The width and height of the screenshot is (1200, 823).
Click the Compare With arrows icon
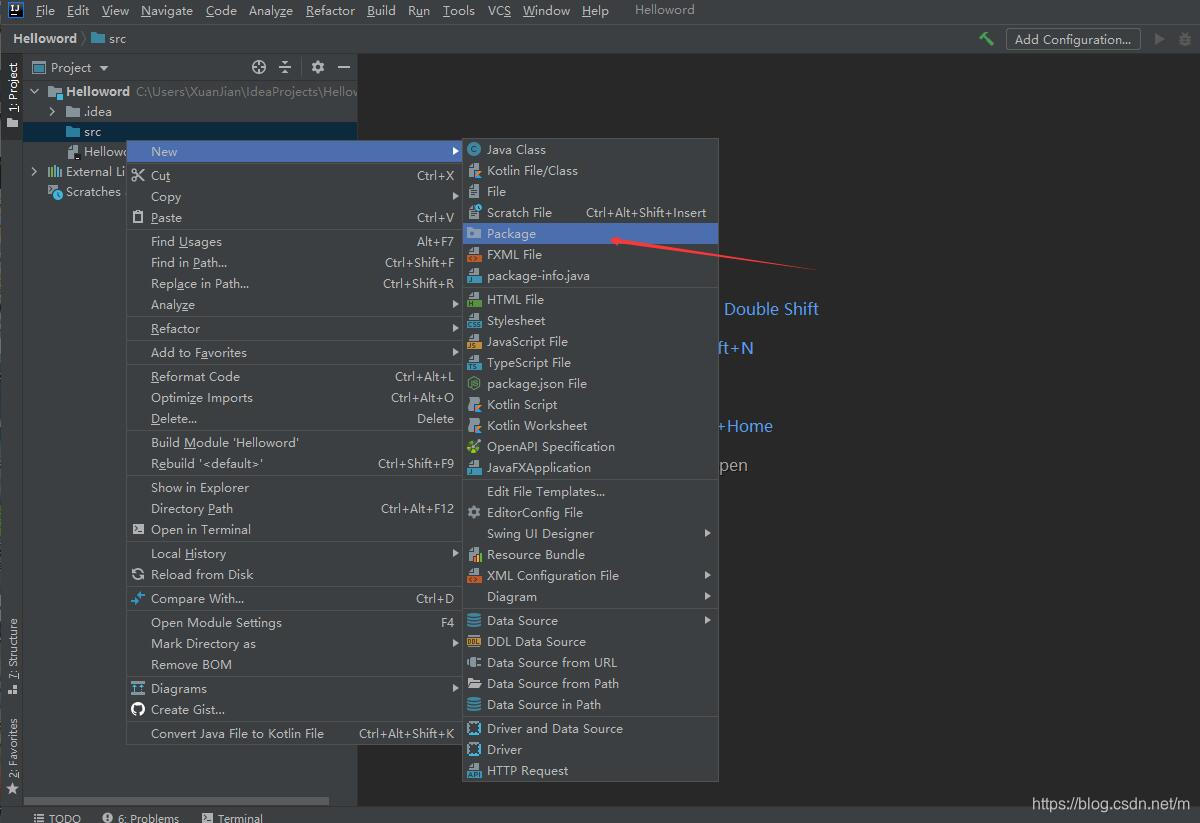tap(138, 599)
